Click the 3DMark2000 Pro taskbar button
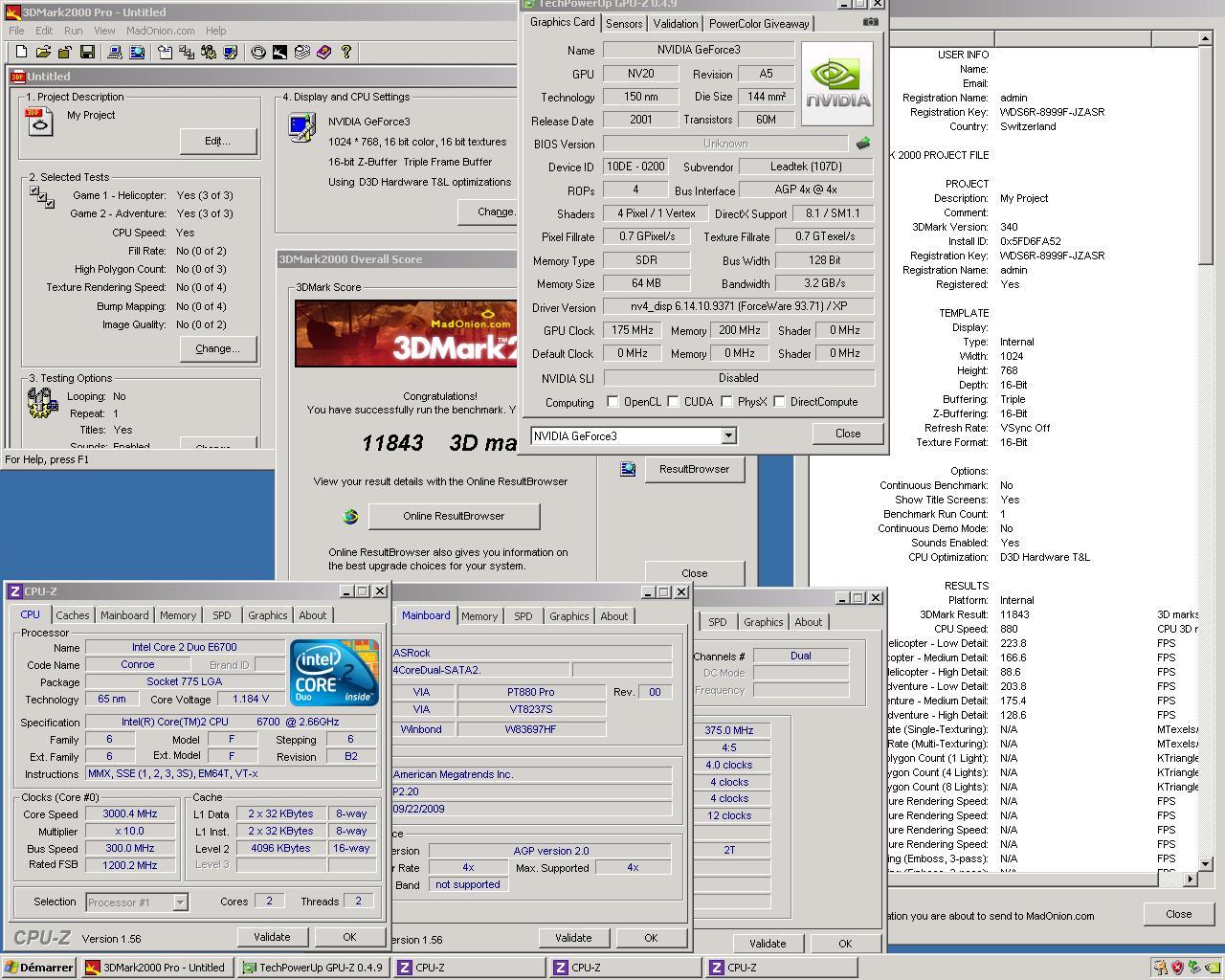Image resolution: width=1225 pixels, height=980 pixels. [157, 968]
